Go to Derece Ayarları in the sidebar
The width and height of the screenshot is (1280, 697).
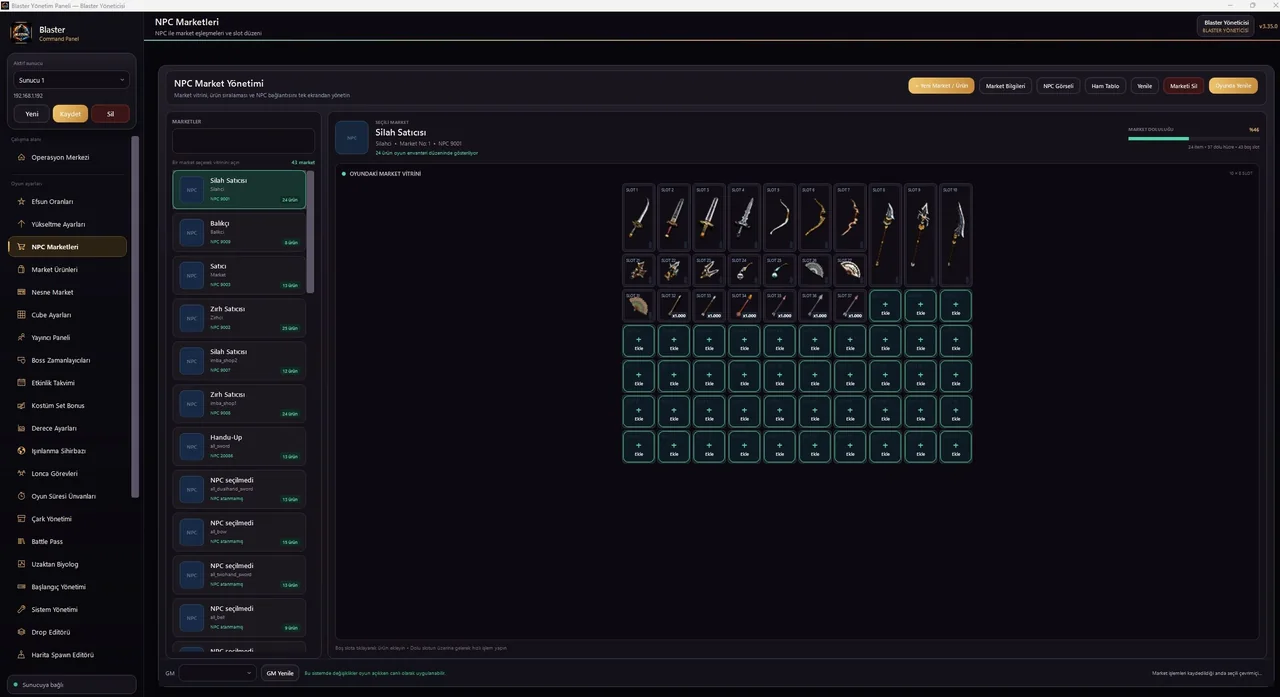[x=67, y=428]
